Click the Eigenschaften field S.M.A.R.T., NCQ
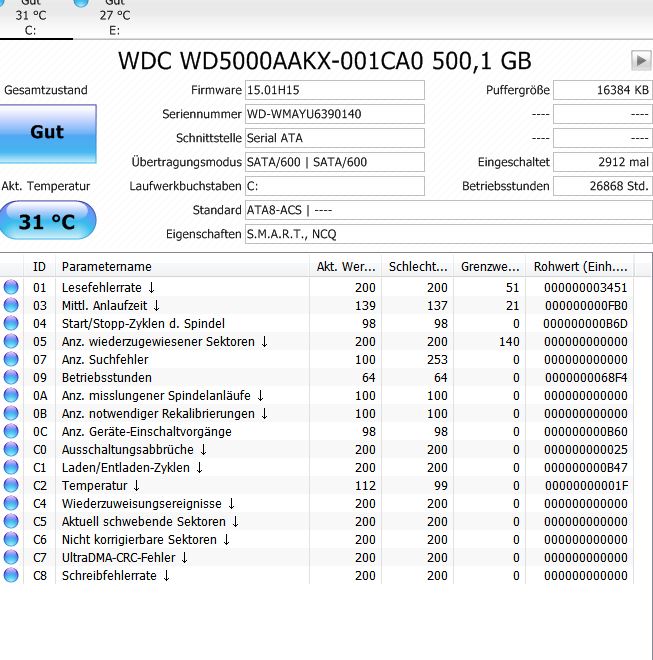The width and height of the screenshot is (653, 660). pos(449,234)
